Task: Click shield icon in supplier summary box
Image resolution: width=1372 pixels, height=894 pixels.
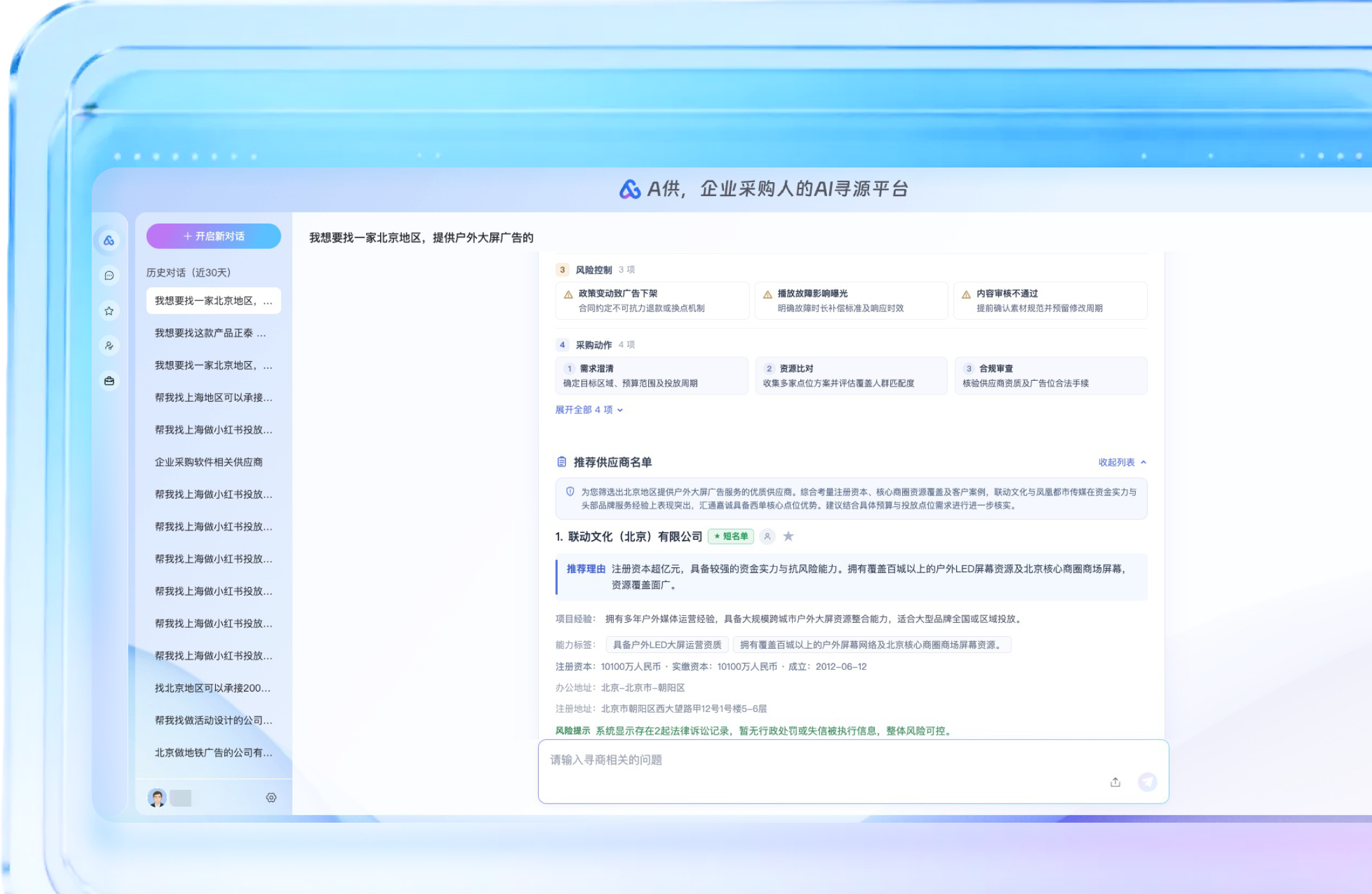Action: [x=570, y=492]
